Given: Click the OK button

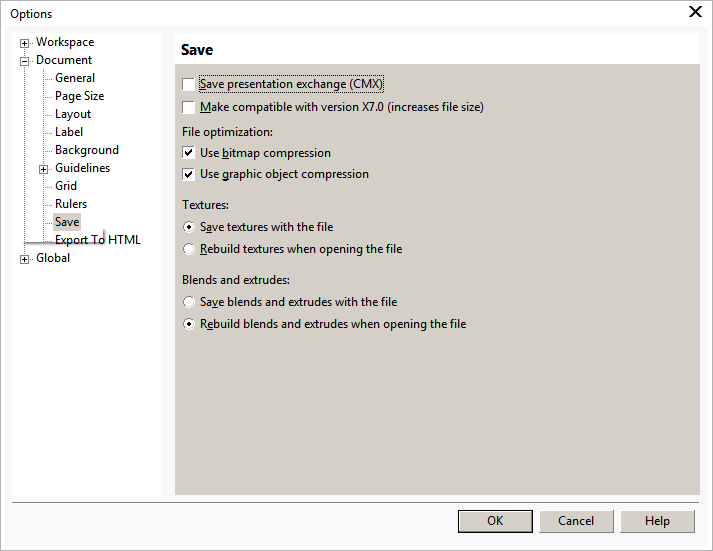Looking at the screenshot, I should [x=495, y=521].
